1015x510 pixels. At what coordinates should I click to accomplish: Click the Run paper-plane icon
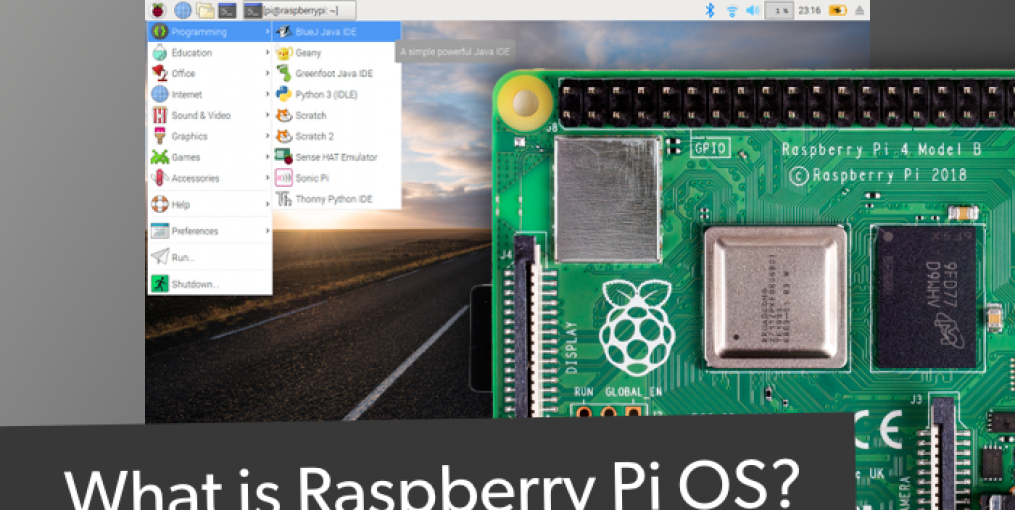(x=160, y=257)
